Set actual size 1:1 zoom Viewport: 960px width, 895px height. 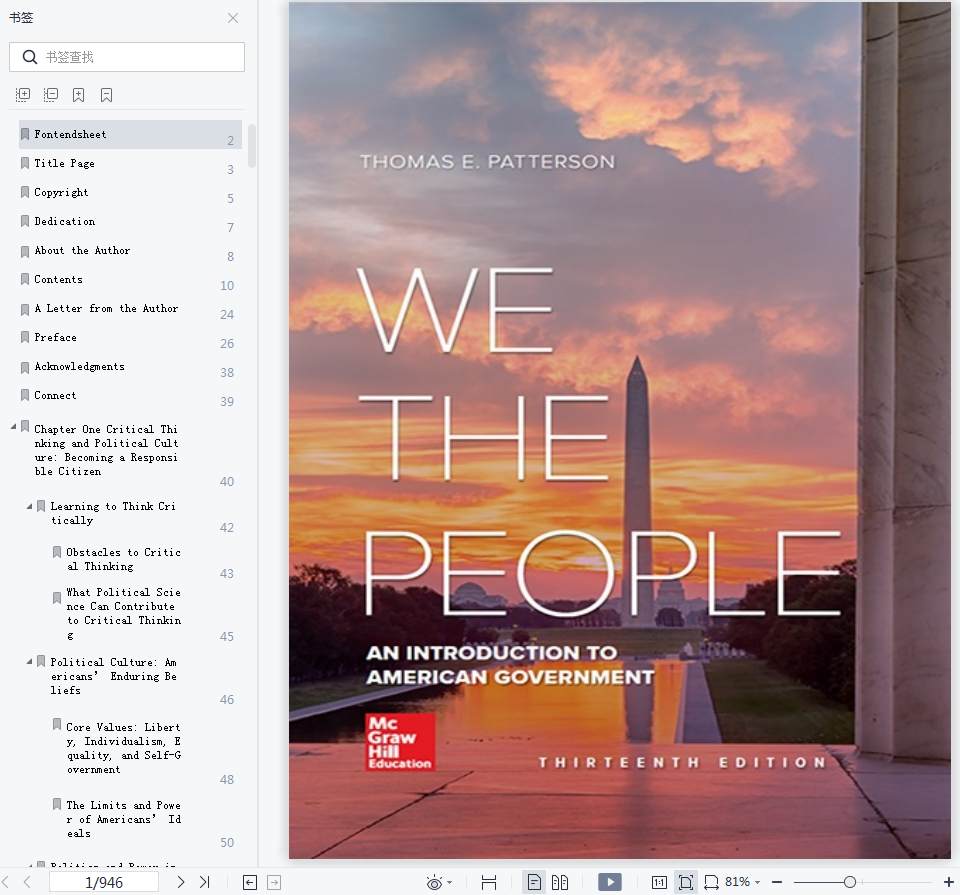[x=659, y=882]
